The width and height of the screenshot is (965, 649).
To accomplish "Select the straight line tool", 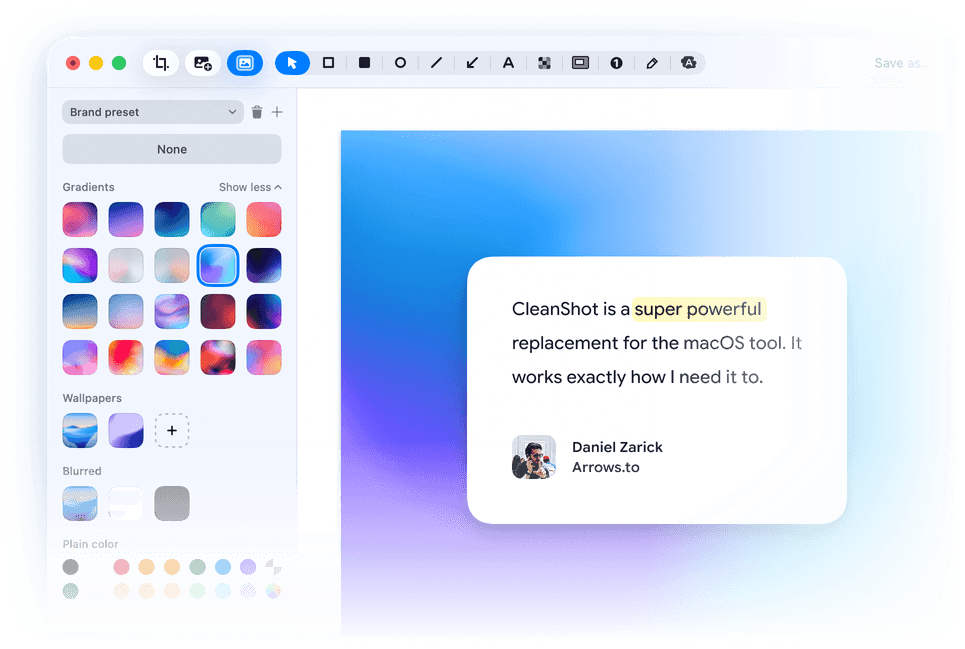I will pos(436,63).
